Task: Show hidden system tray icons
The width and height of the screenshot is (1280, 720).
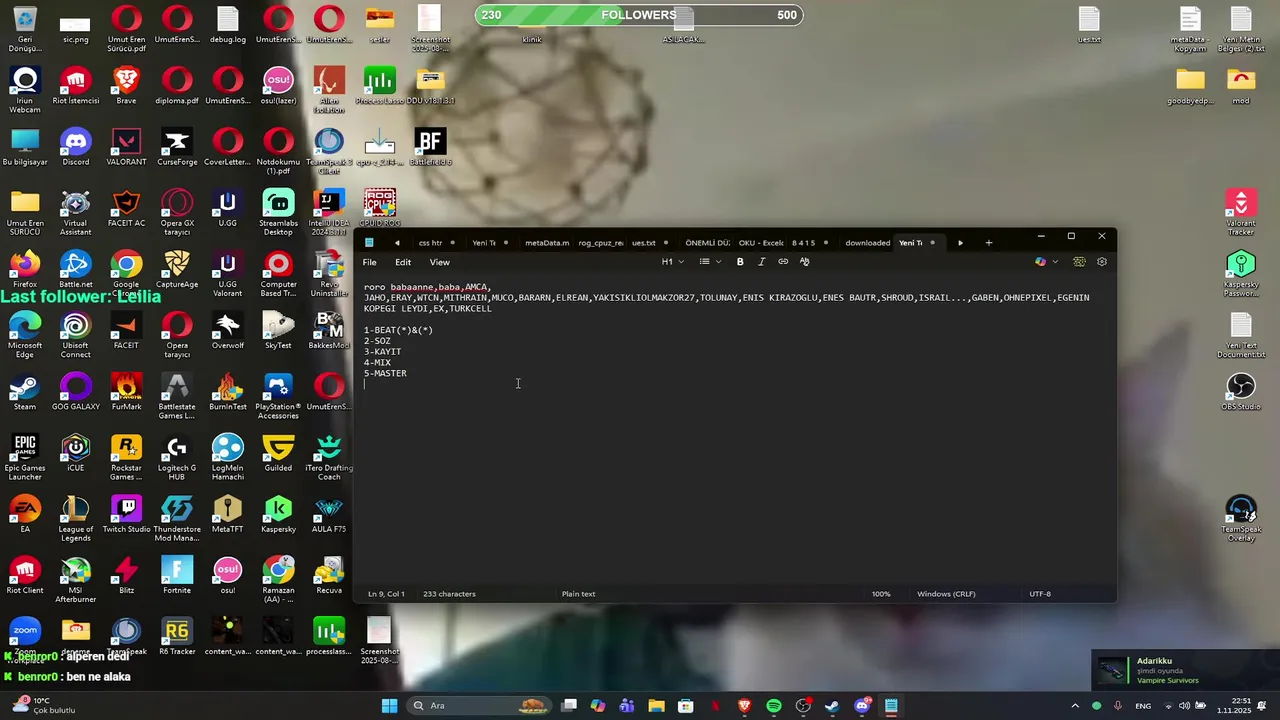Action: tap(1075, 706)
